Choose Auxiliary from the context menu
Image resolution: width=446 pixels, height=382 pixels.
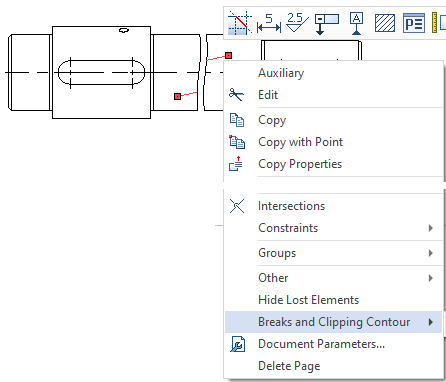334,73
